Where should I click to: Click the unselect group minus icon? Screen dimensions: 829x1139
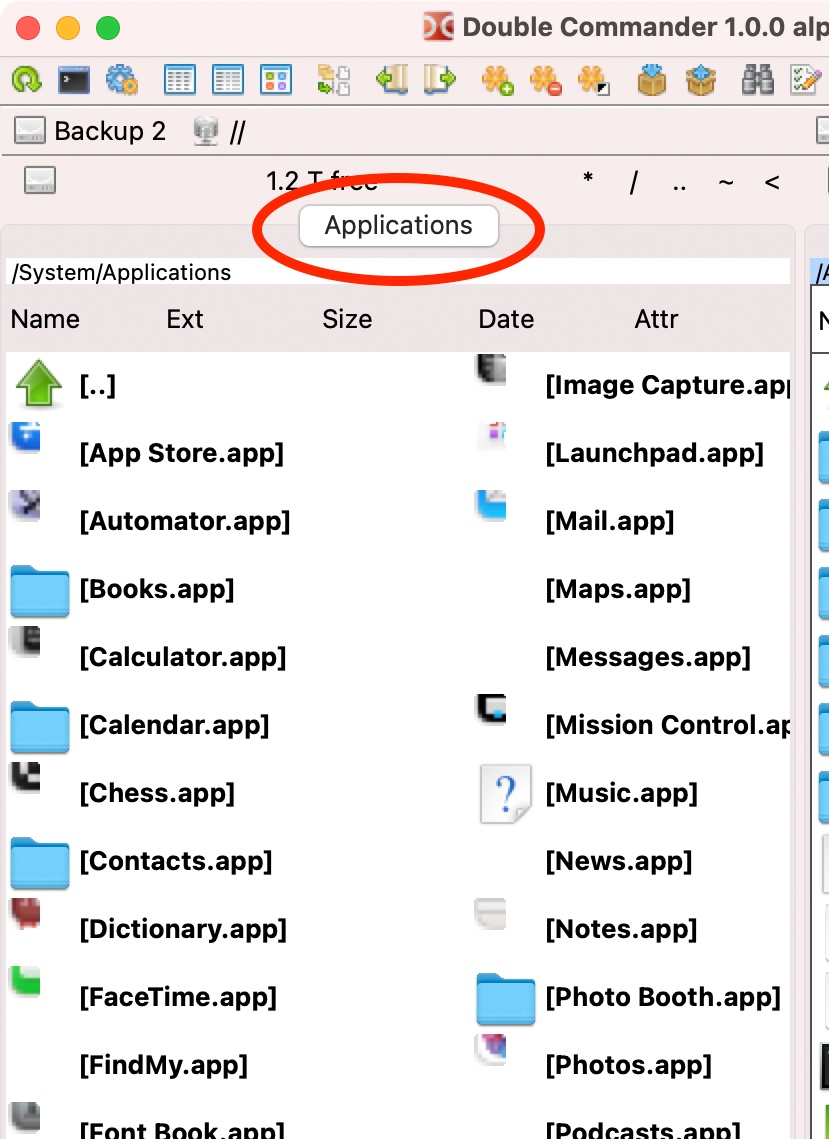(x=546, y=80)
